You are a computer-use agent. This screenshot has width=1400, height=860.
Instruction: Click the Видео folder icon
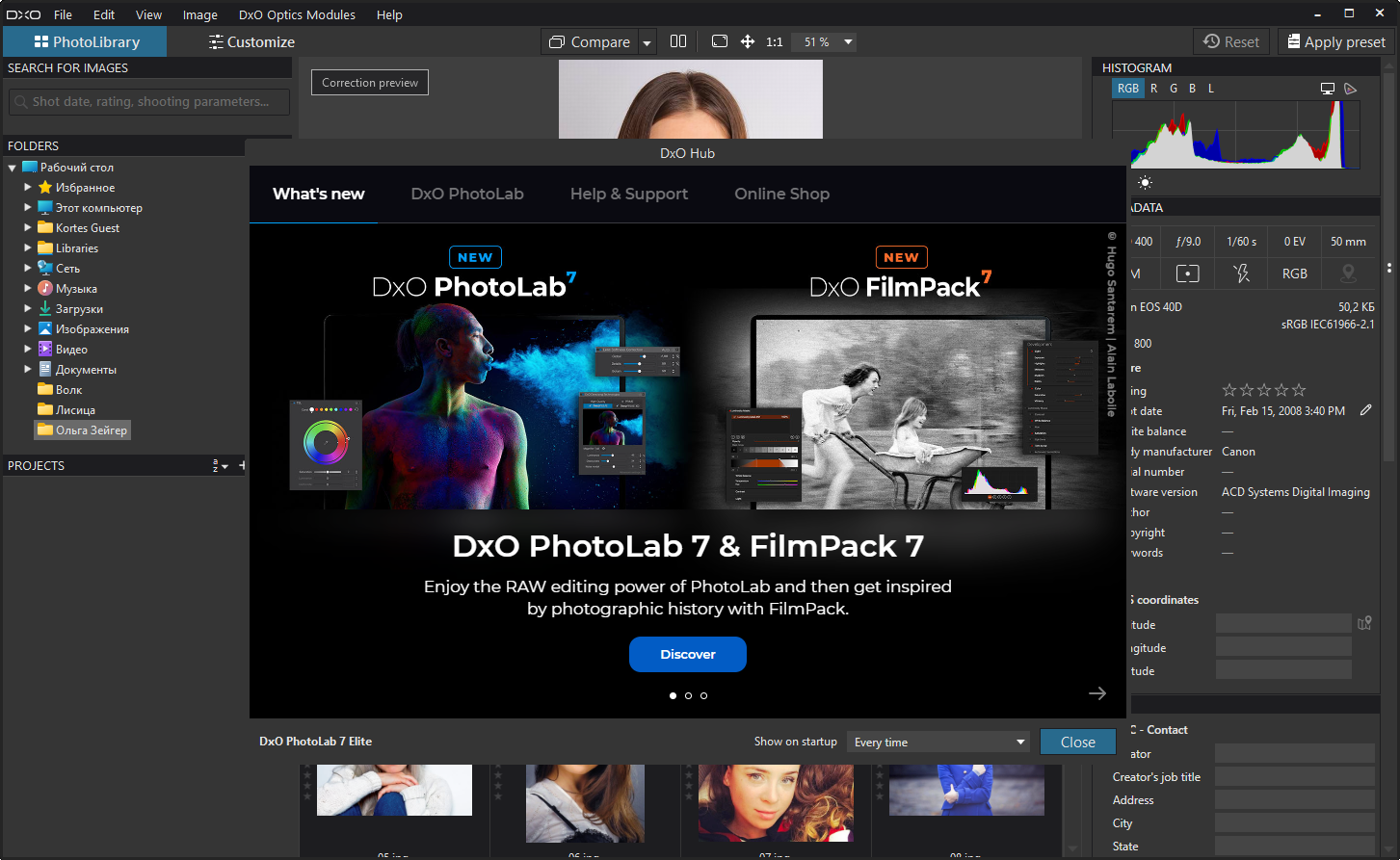pyautogui.click(x=45, y=349)
